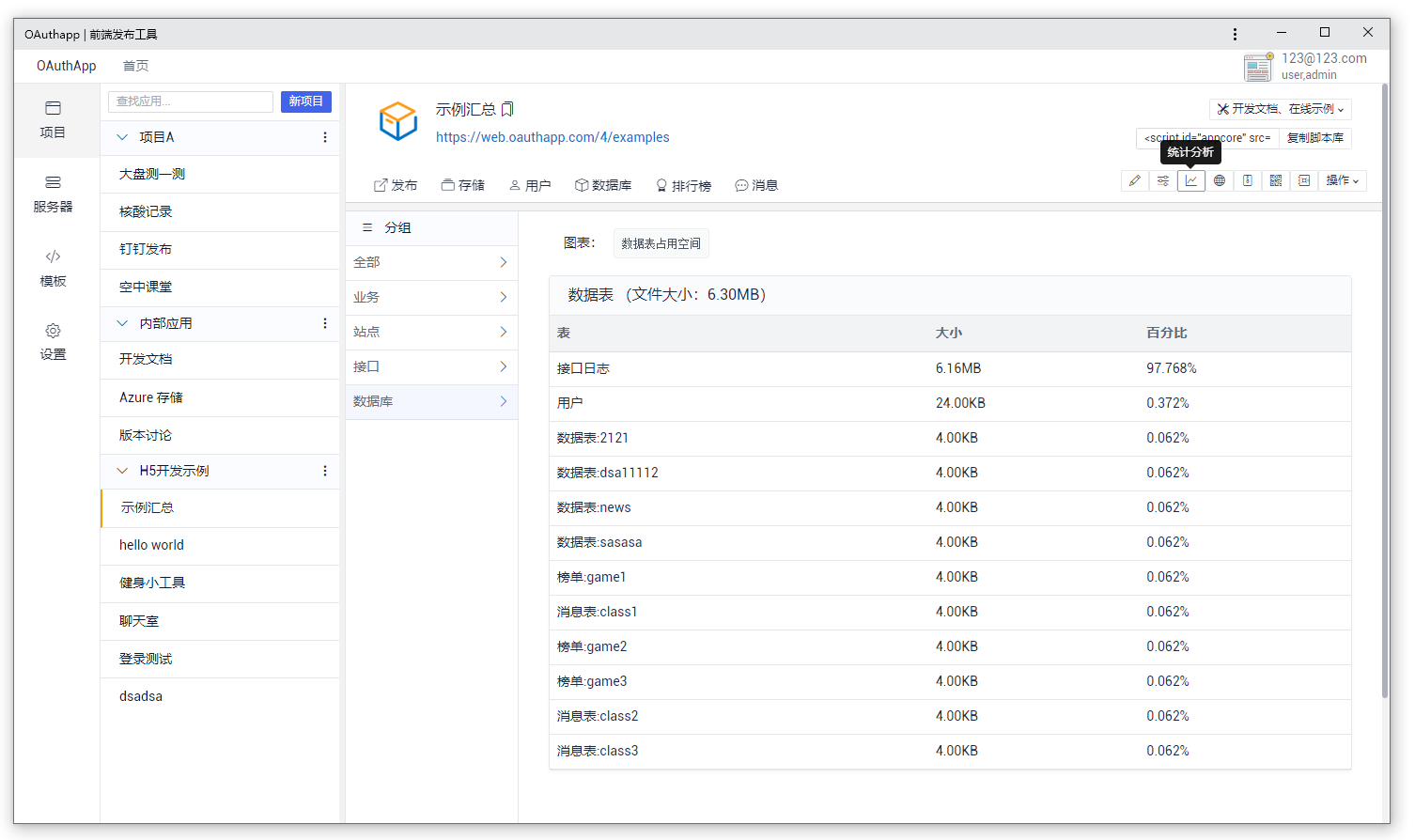Open the 模板 sidebar section

coord(53,268)
